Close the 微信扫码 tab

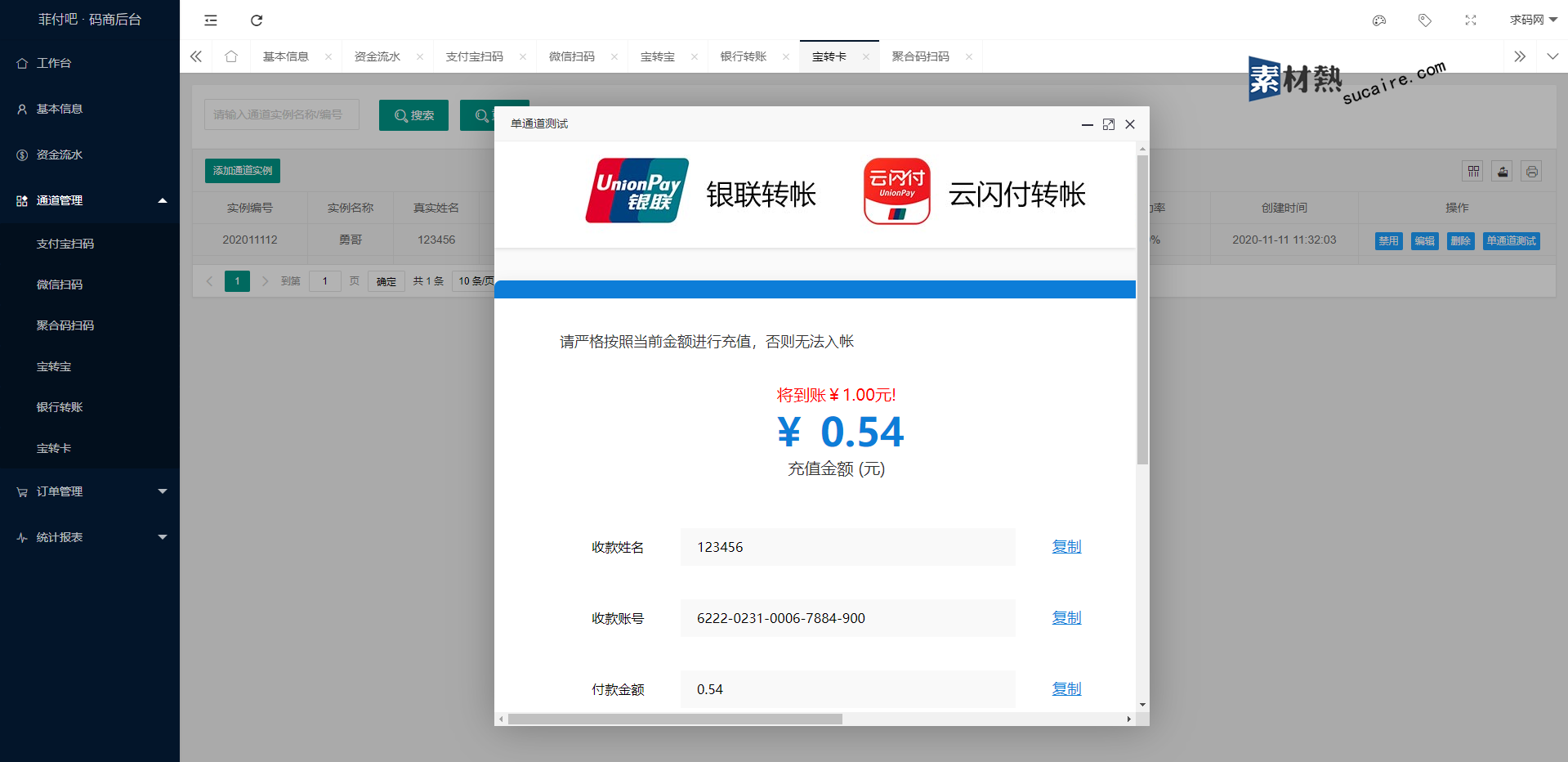614,56
